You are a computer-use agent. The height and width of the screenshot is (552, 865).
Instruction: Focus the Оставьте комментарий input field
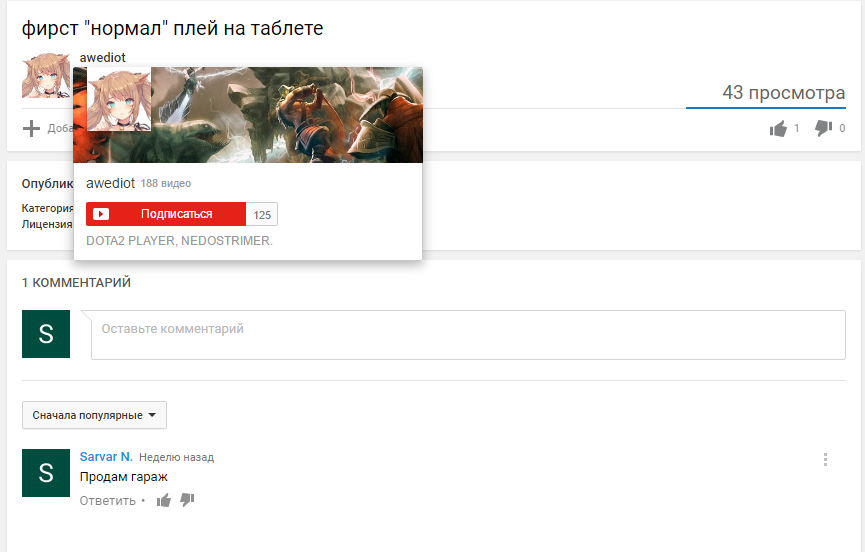pos(468,335)
